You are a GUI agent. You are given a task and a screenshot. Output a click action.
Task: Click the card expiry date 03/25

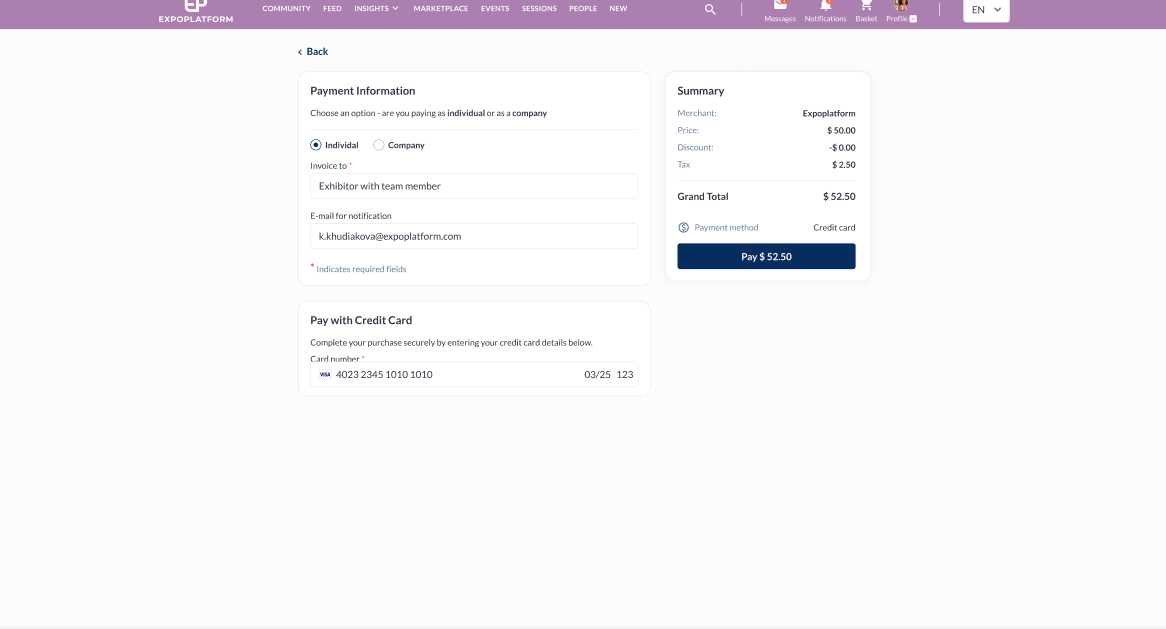pos(597,375)
